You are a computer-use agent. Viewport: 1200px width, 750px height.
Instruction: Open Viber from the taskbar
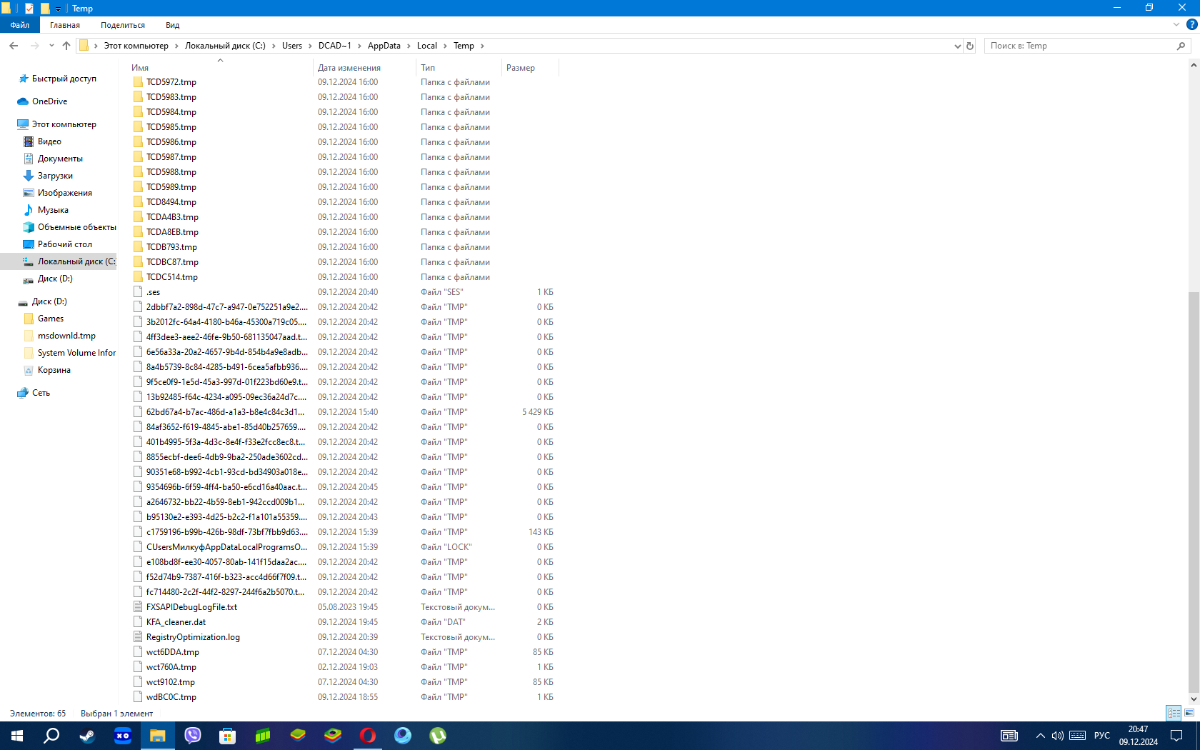click(193, 735)
